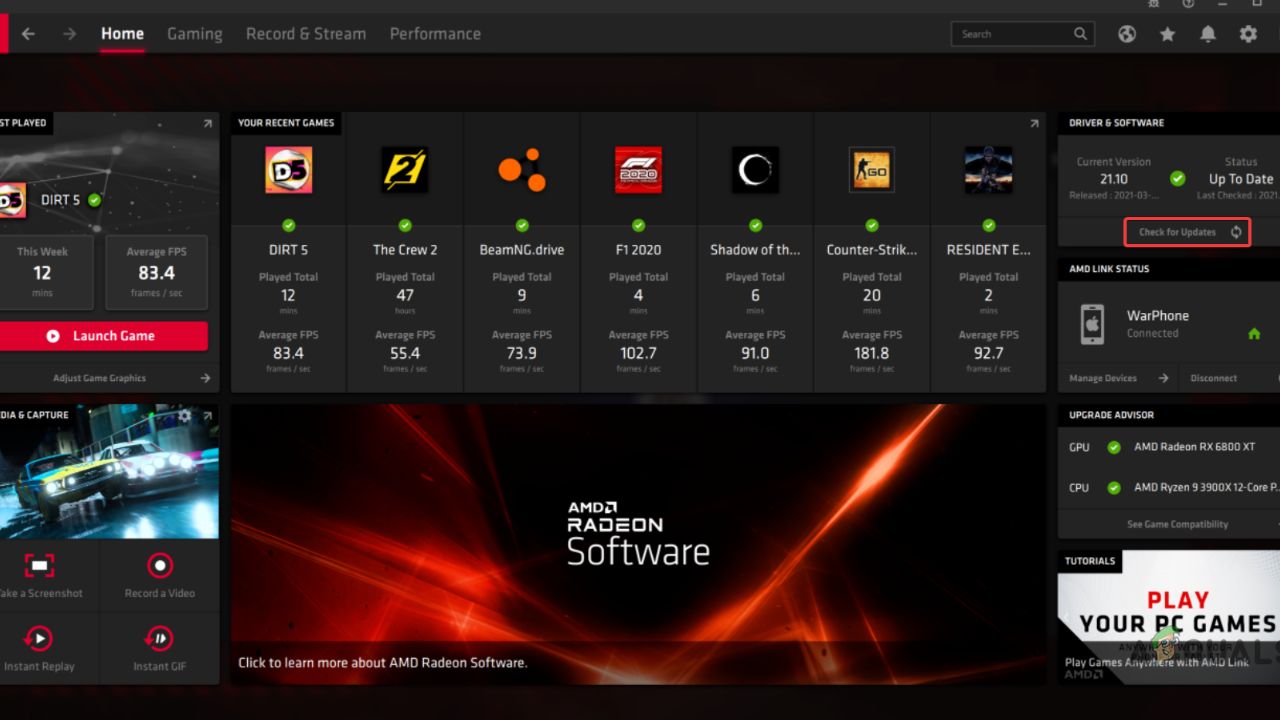The image size is (1280, 720).
Task: Open notifications bell icon
Action: pyautogui.click(x=1208, y=34)
